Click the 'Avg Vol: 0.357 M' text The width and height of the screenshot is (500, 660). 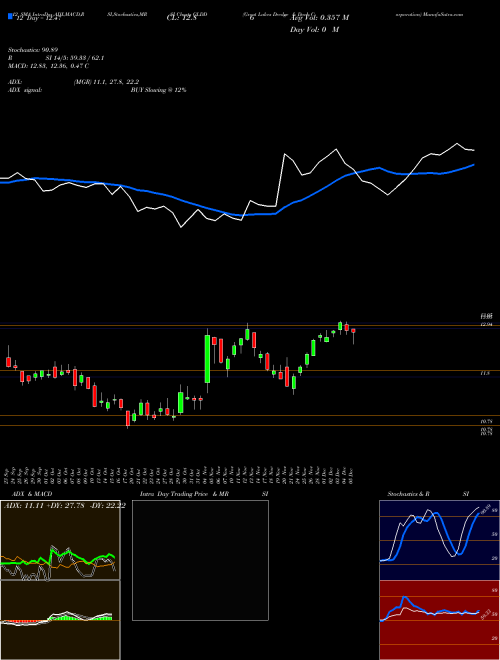[x=319, y=18]
